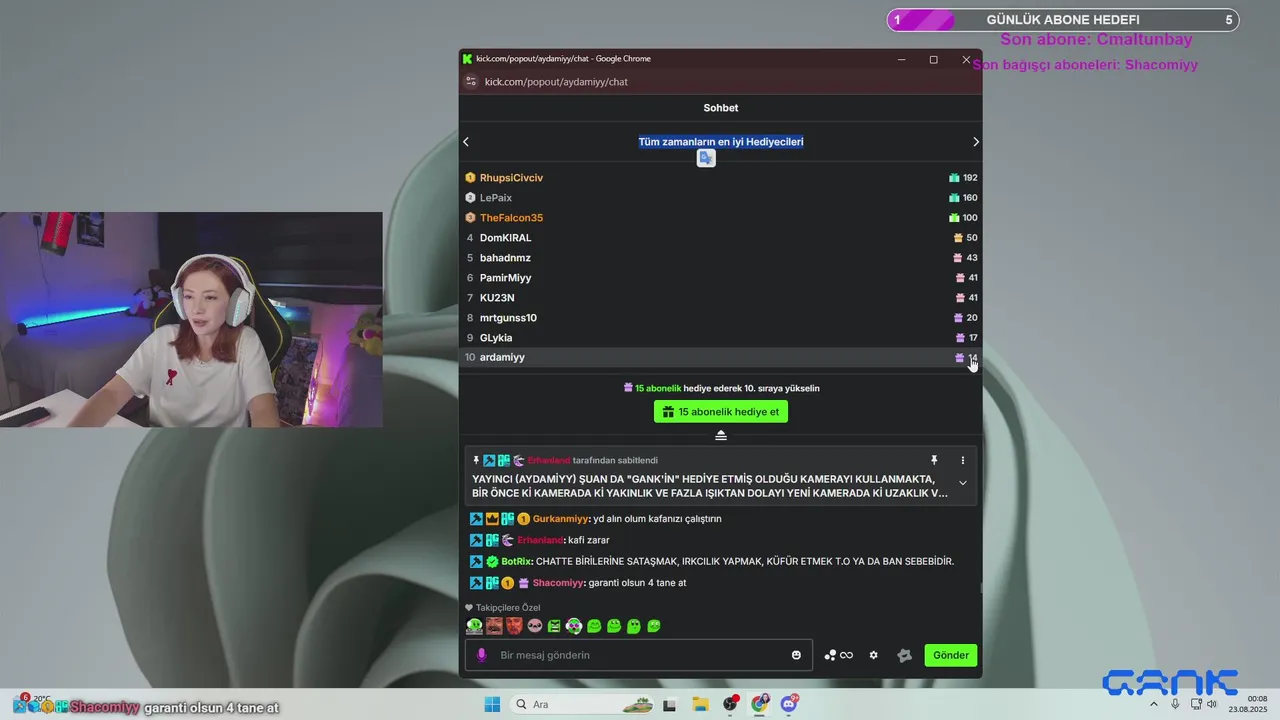Click the microphone icon in message box

pyautogui.click(x=481, y=655)
